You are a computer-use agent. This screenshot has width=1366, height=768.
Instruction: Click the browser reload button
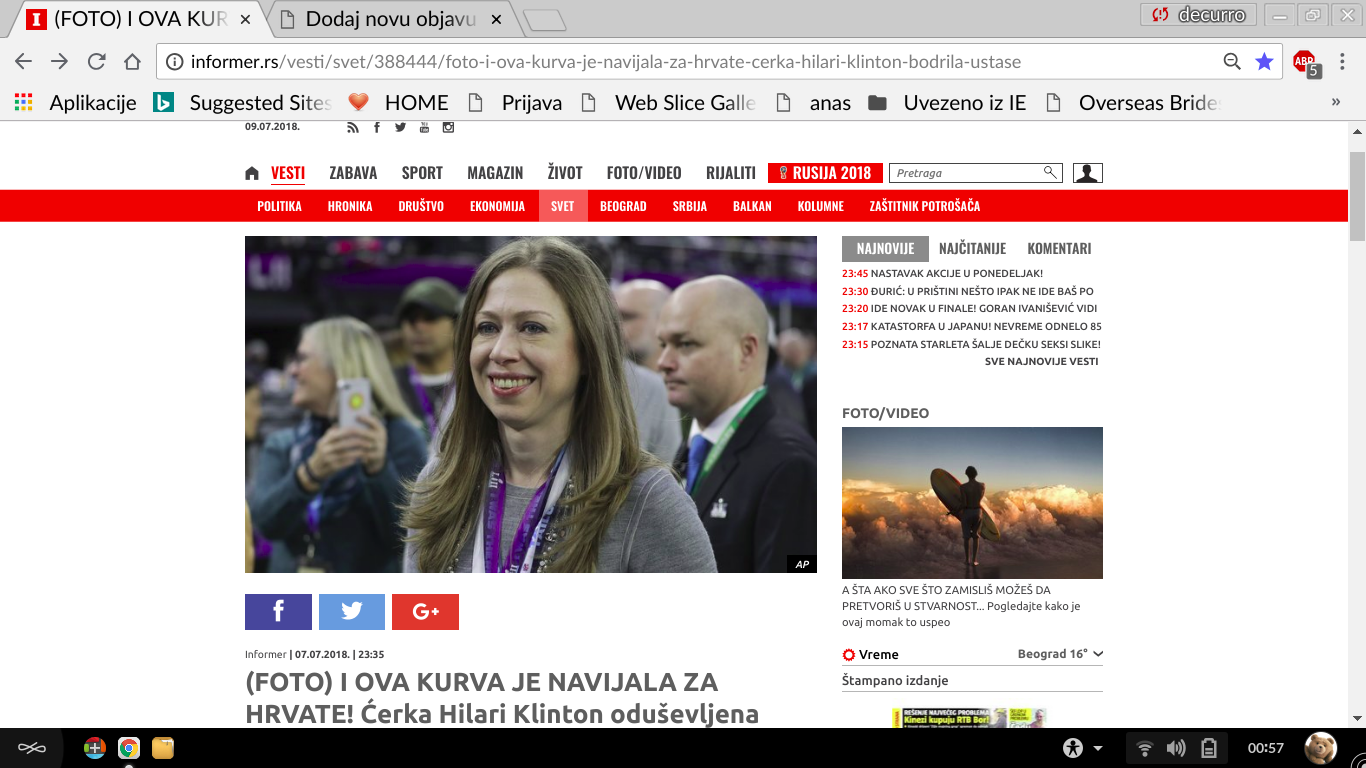click(x=96, y=62)
